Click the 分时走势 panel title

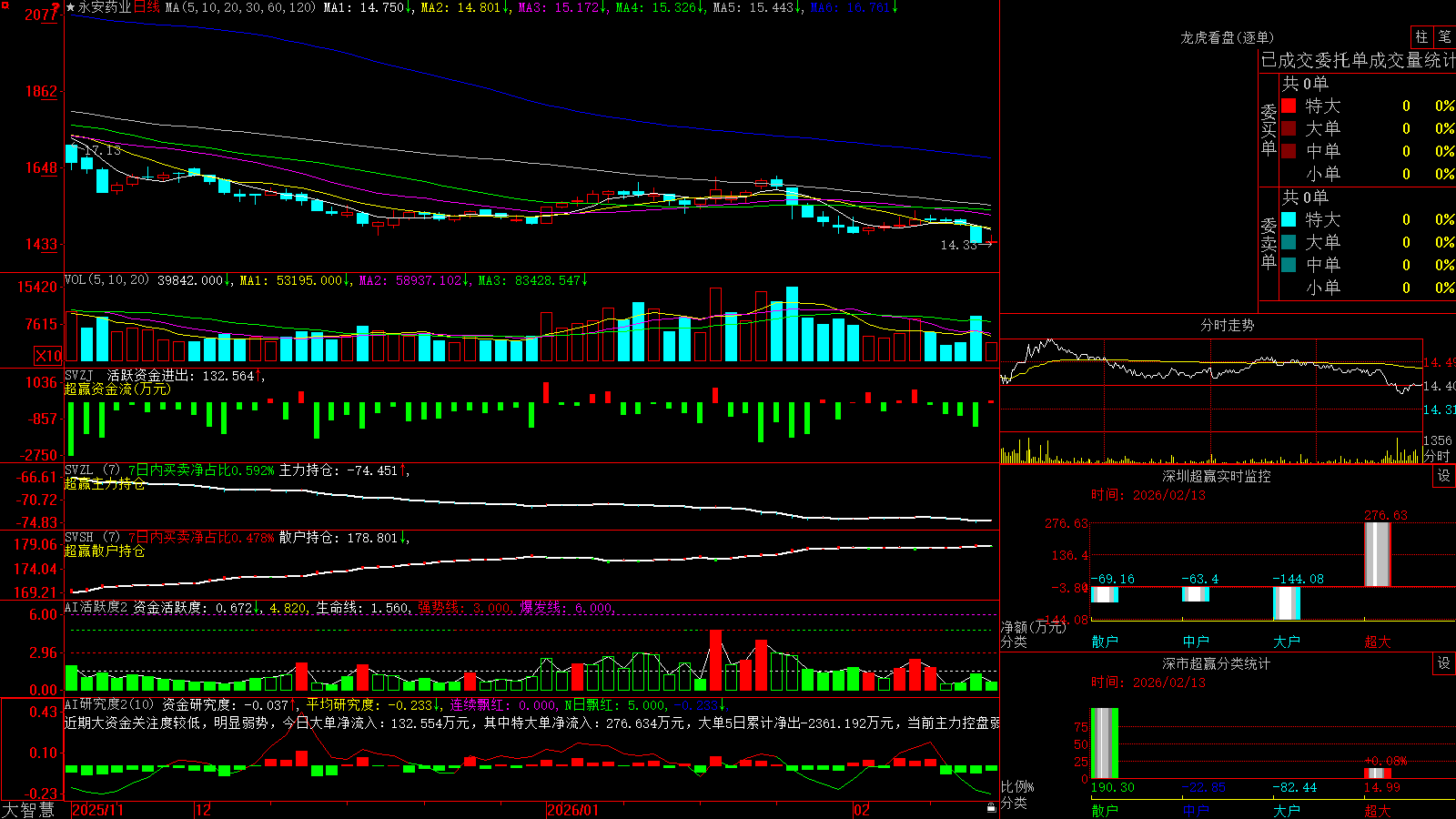(x=1227, y=325)
